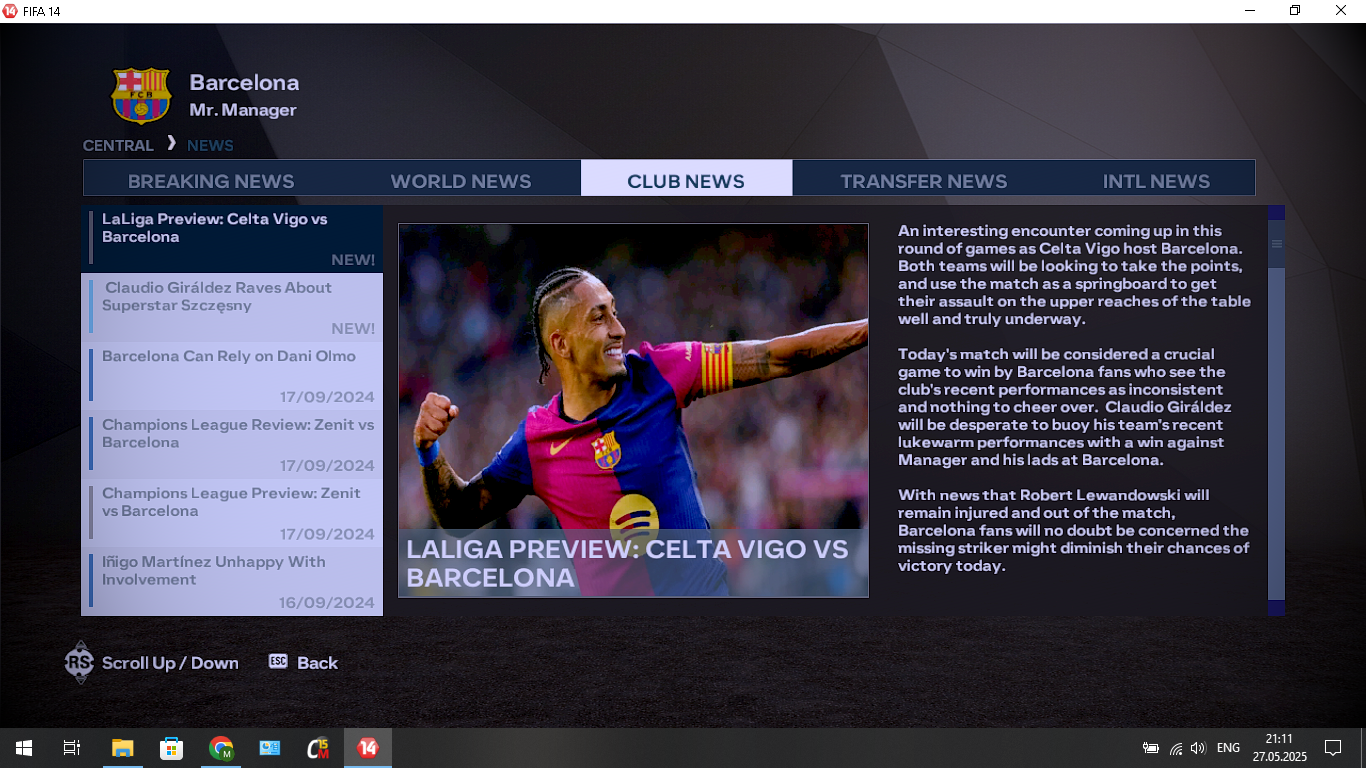Click the Mr. Manager name text
The image size is (1366, 768).
tap(243, 110)
